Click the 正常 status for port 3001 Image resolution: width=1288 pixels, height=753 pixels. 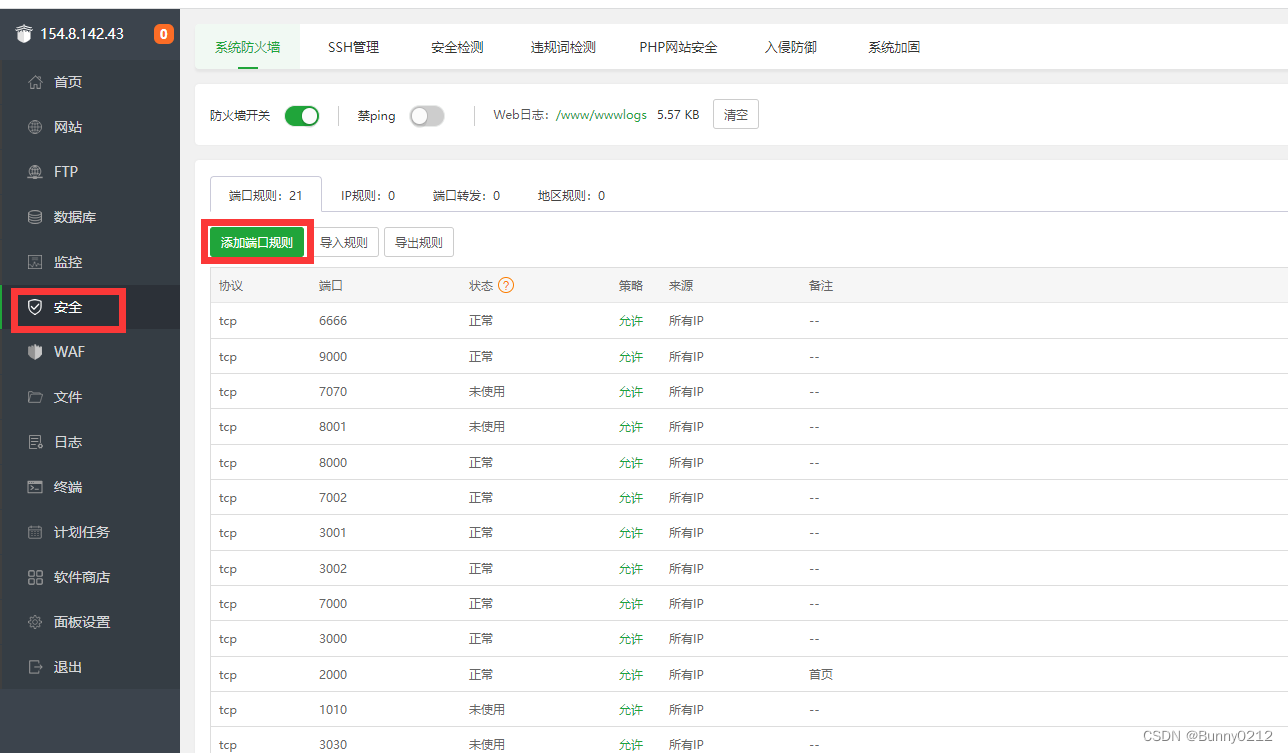point(481,533)
